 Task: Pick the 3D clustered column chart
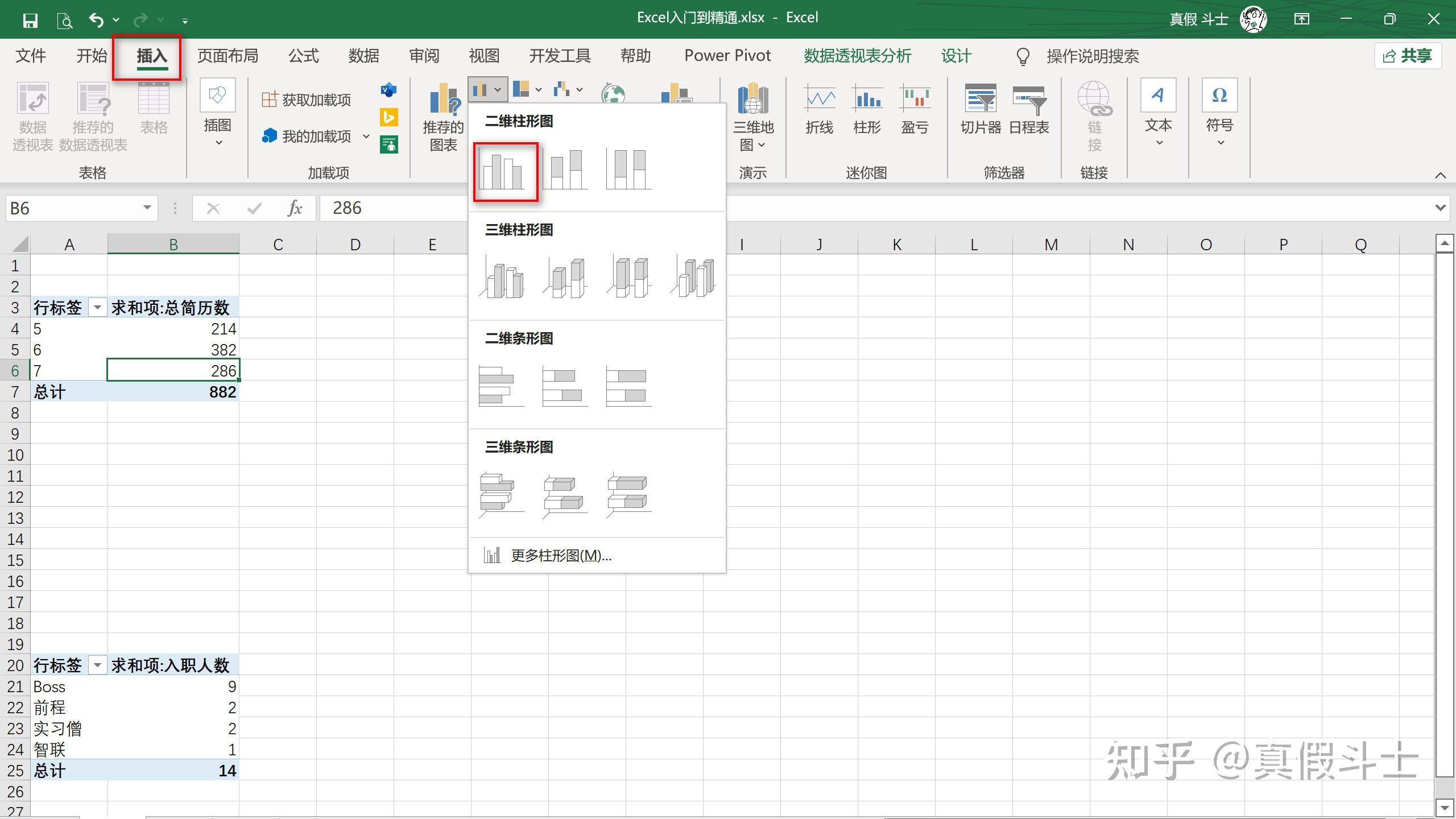click(502, 278)
